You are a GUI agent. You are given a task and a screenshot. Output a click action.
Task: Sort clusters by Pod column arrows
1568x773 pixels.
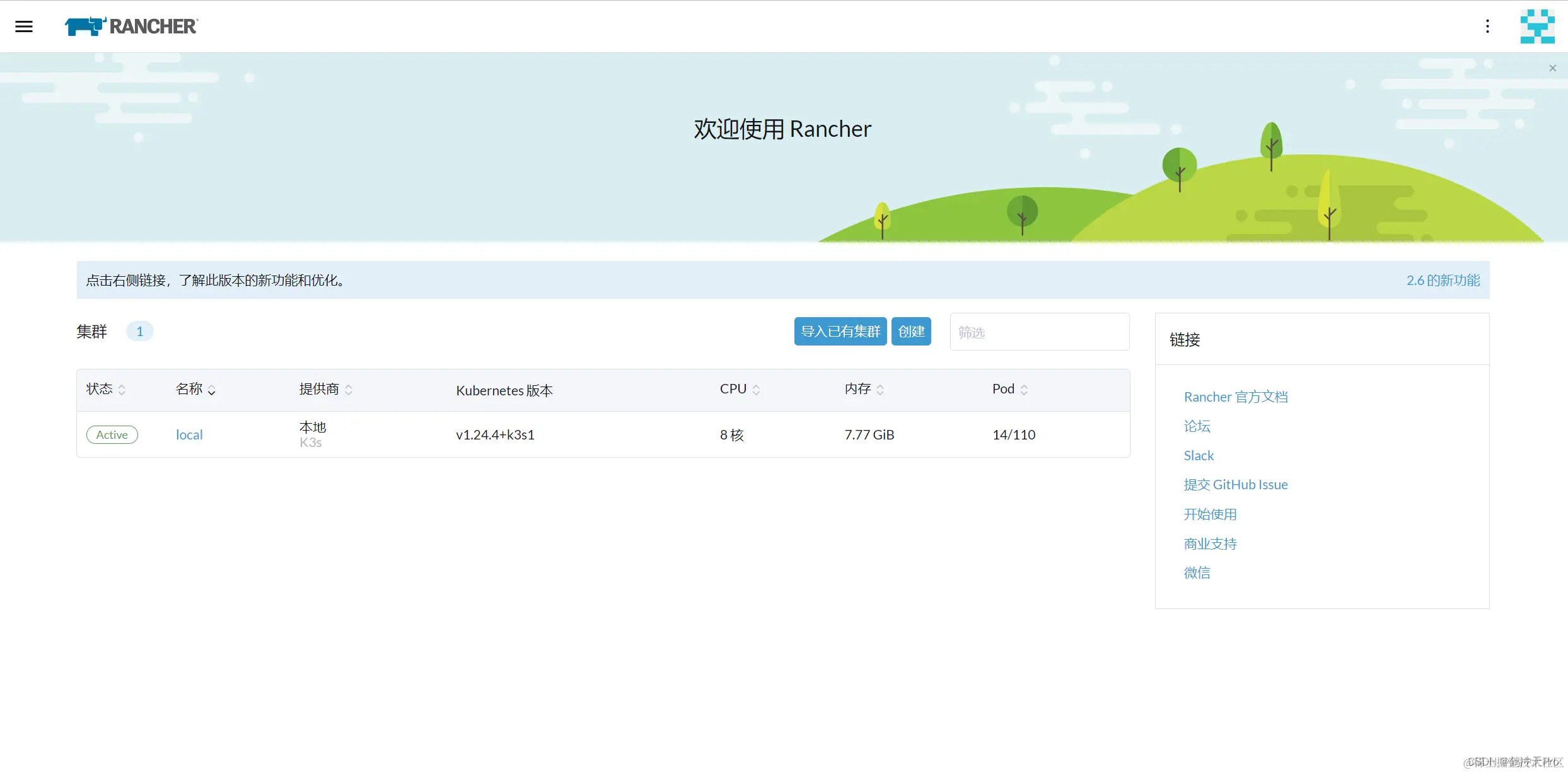[x=1024, y=390]
